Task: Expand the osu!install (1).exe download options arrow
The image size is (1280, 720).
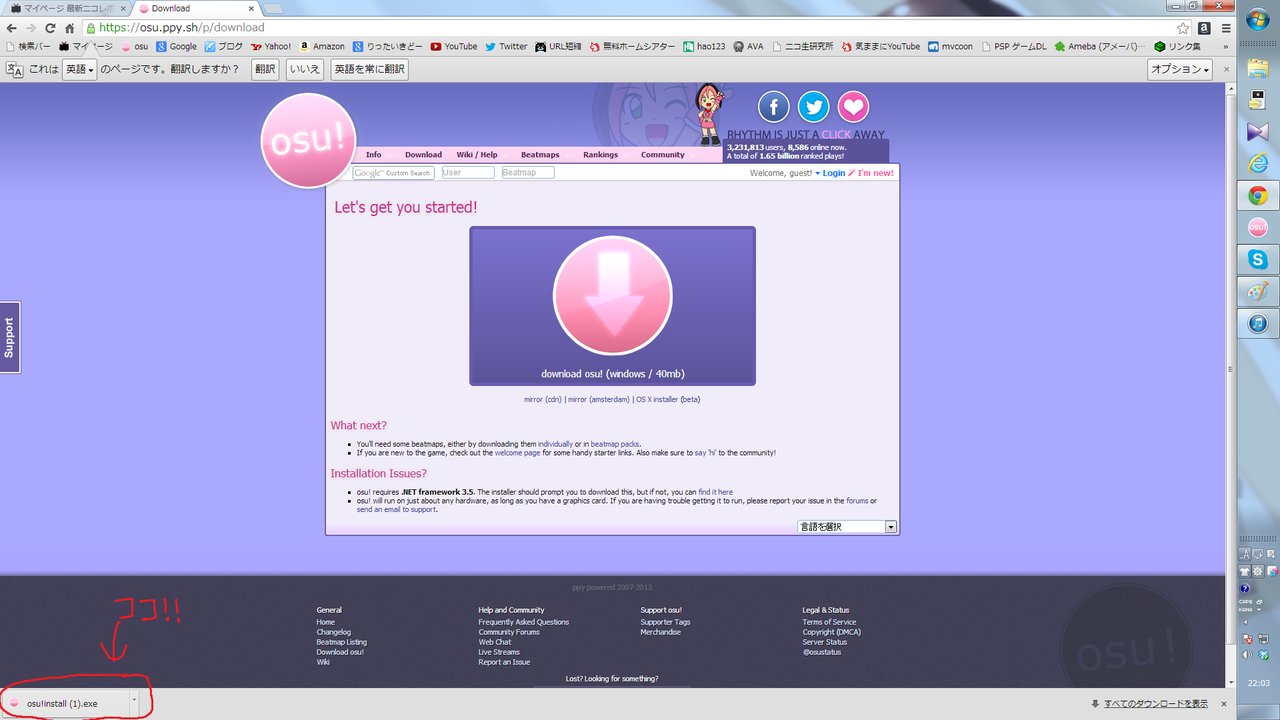Action: click(x=134, y=703)
